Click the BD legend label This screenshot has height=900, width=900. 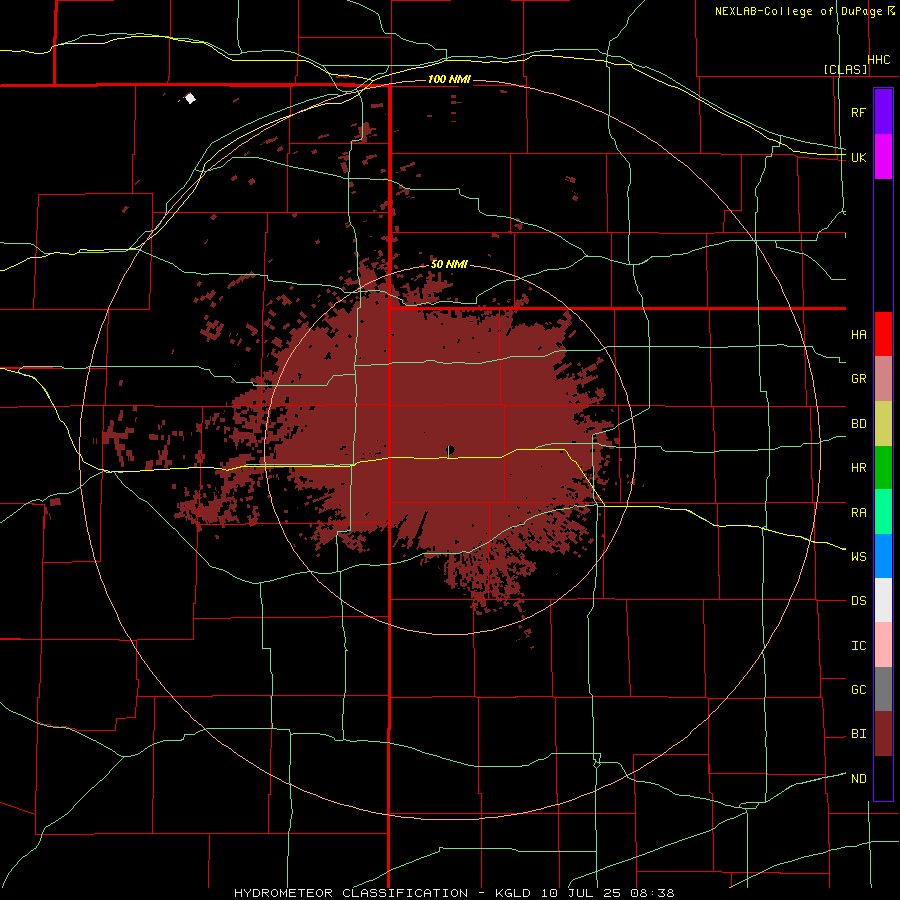858,424
